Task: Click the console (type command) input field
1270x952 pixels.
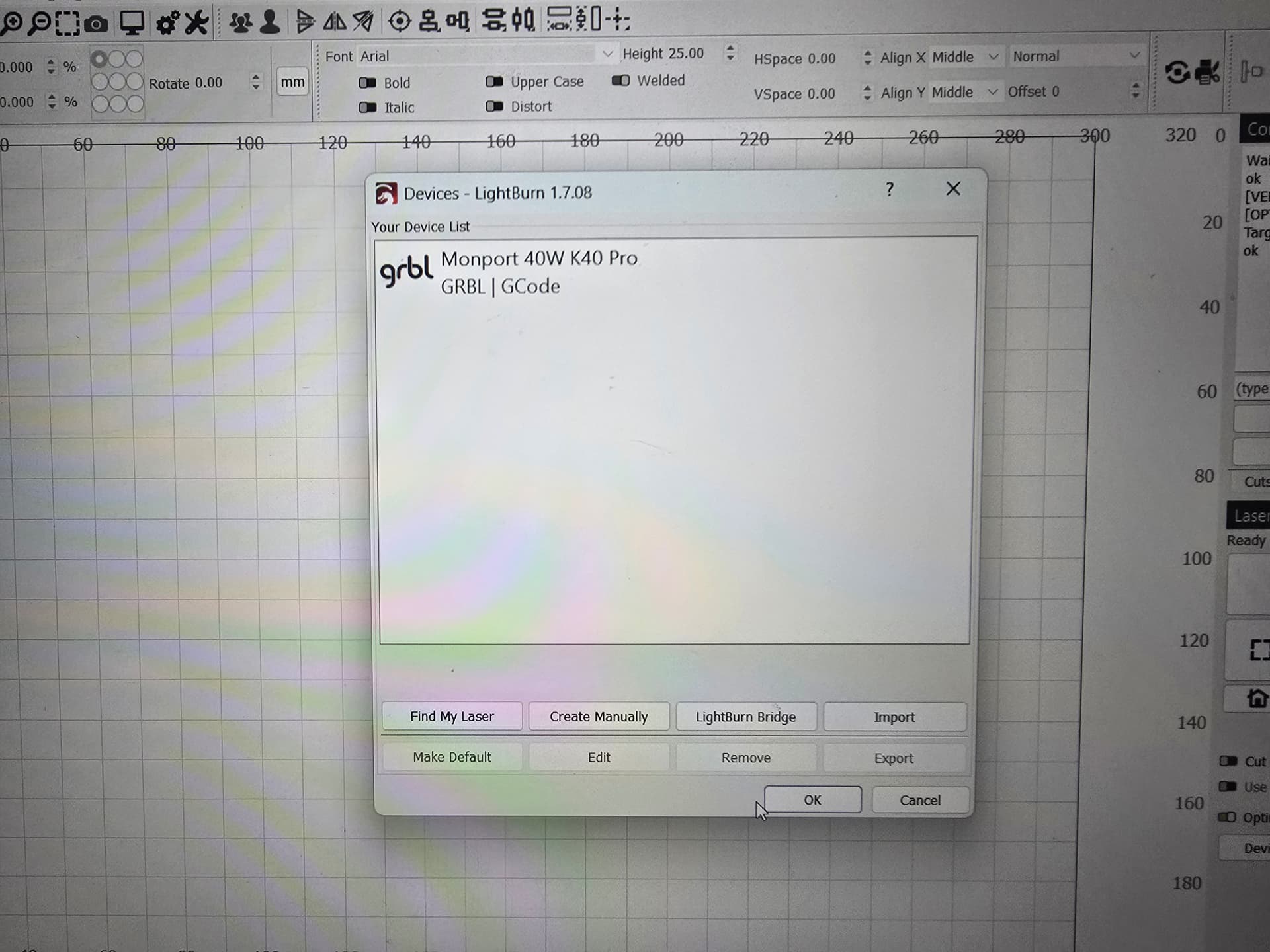Action: (1252, 389)
